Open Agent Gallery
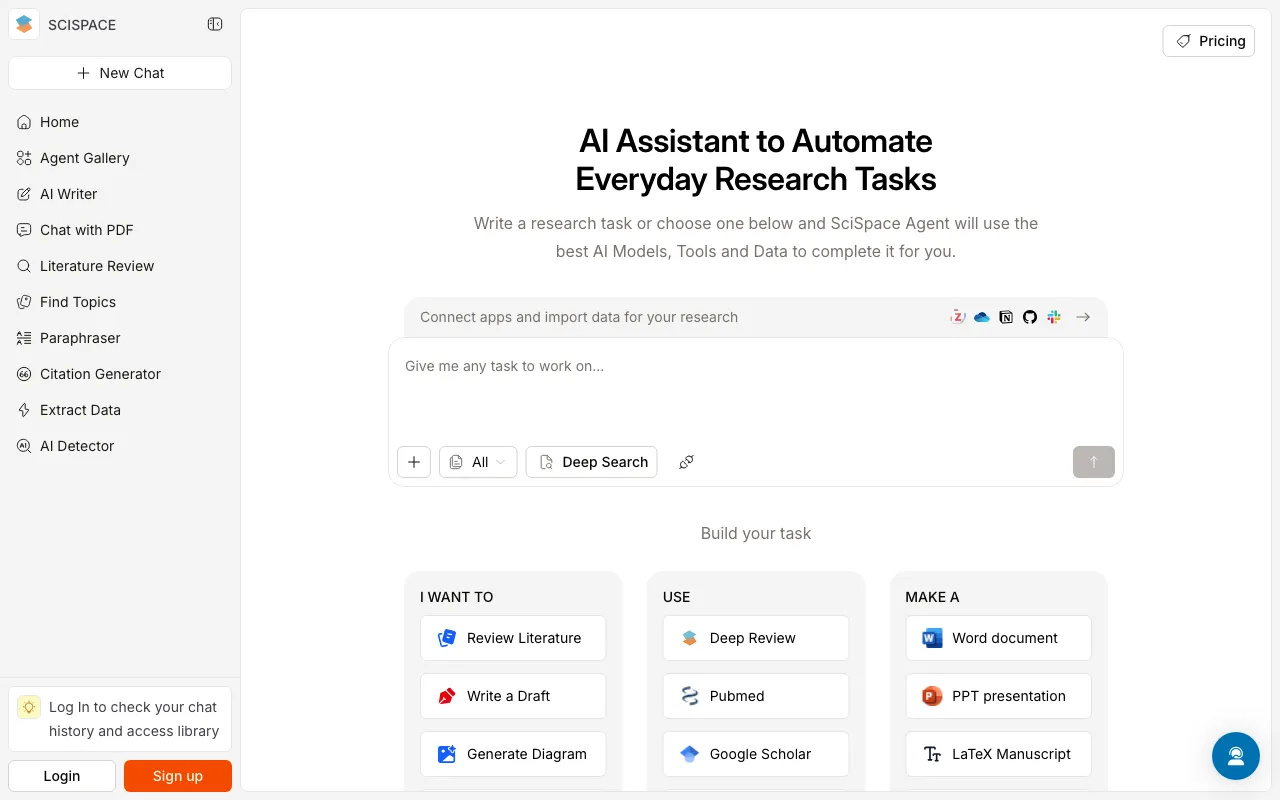The width and height of the screenshot is (1280, 800). point(120,158)
